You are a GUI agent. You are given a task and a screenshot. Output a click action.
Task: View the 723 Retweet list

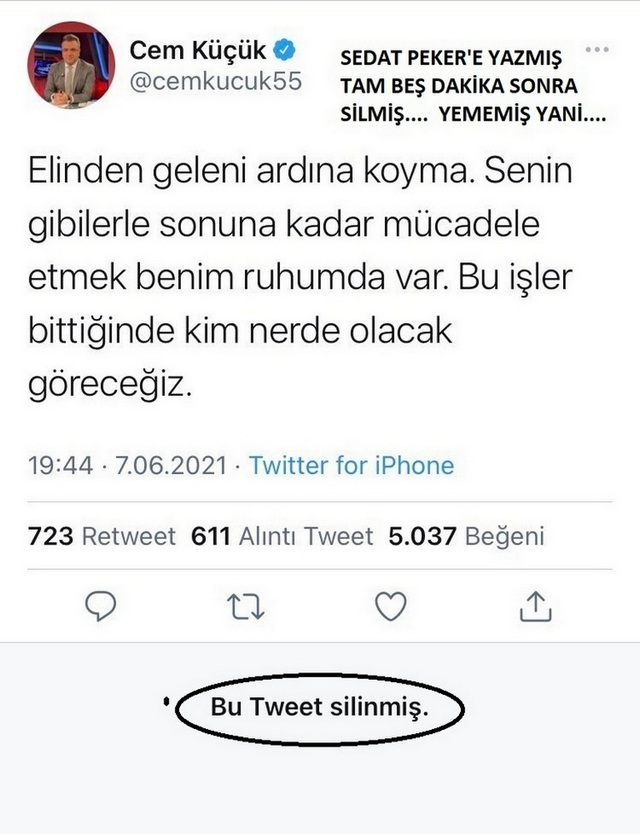point(102,536)
